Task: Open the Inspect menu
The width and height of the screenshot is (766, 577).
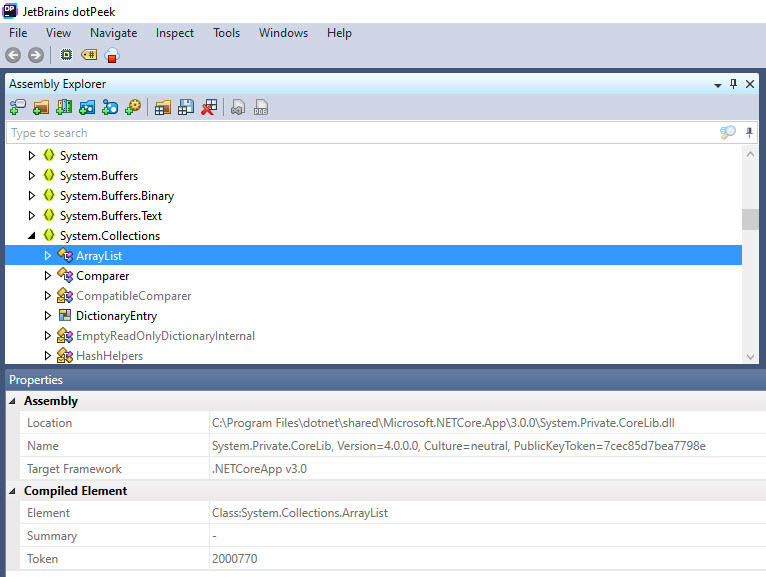Action: pyautogui.click(x=175, y=33)
